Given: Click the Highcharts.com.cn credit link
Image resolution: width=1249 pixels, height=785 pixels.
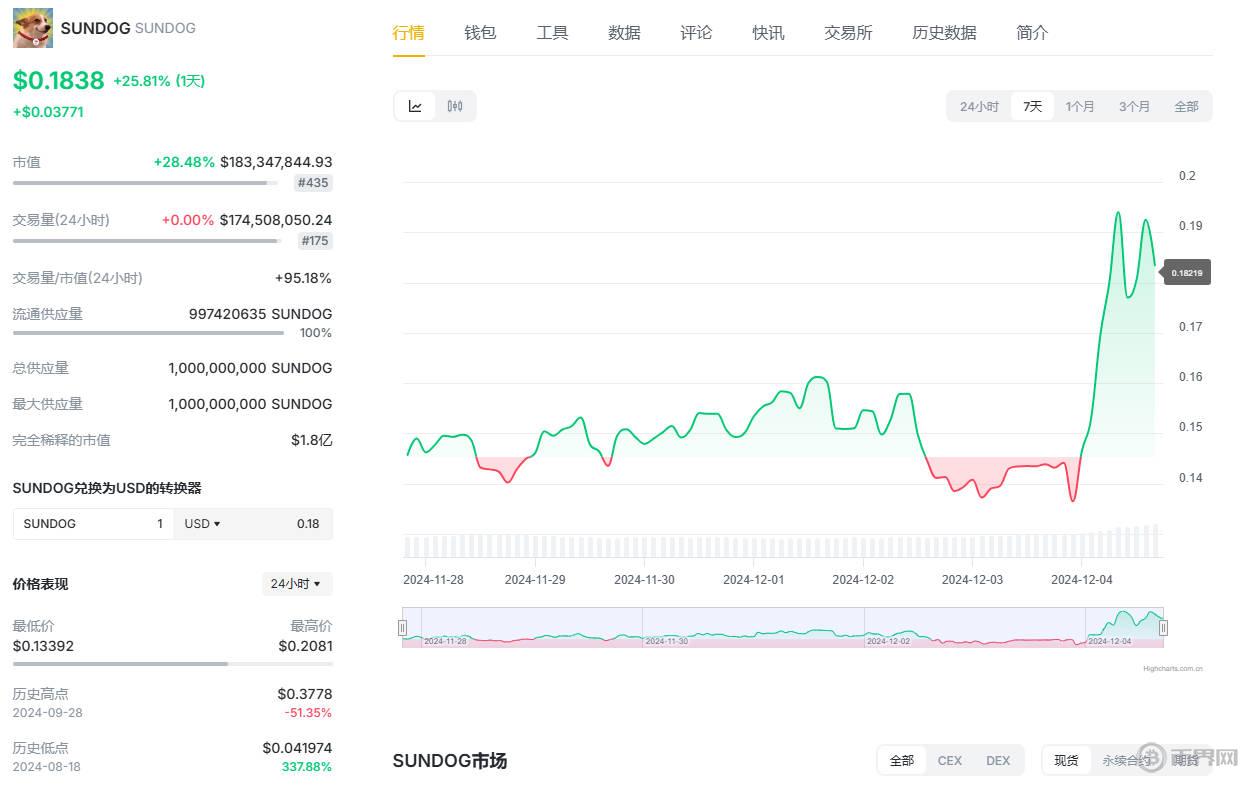Looking at the screenshot, I should (1173, 668).
